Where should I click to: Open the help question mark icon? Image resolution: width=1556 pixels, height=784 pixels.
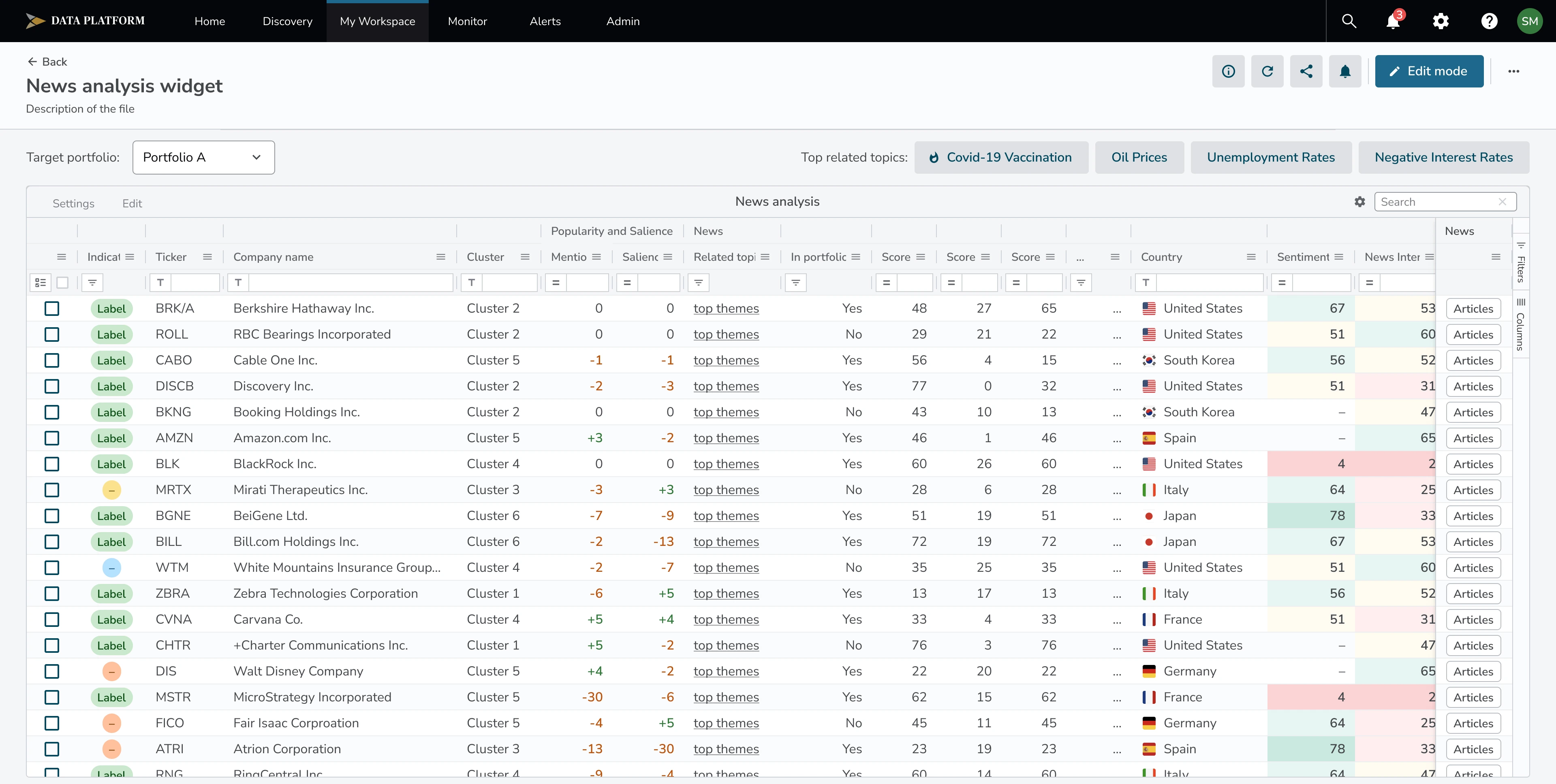coord(1489,21)
